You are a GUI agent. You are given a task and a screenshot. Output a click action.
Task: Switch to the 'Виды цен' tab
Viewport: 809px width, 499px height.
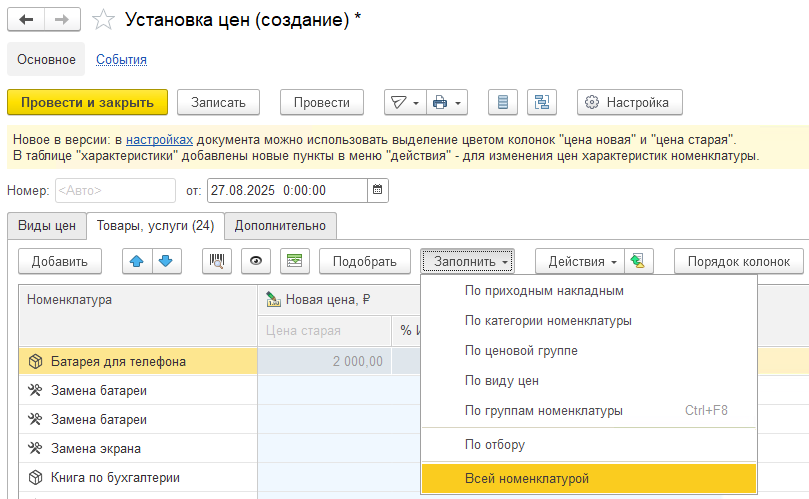point(47,225)
